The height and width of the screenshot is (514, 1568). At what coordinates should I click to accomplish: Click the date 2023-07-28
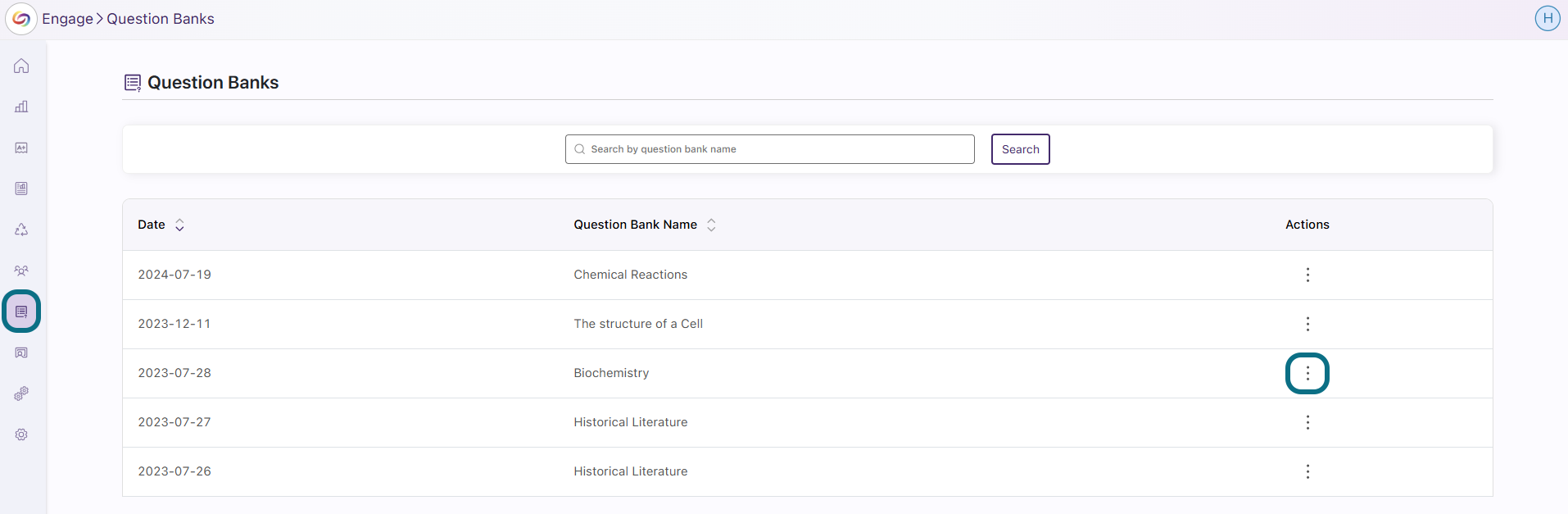click(174, 373)
